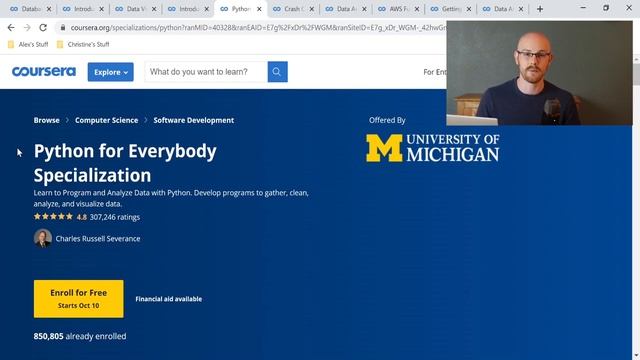Close the Getting tab
640x360 pixels.
tap(469, 9)
